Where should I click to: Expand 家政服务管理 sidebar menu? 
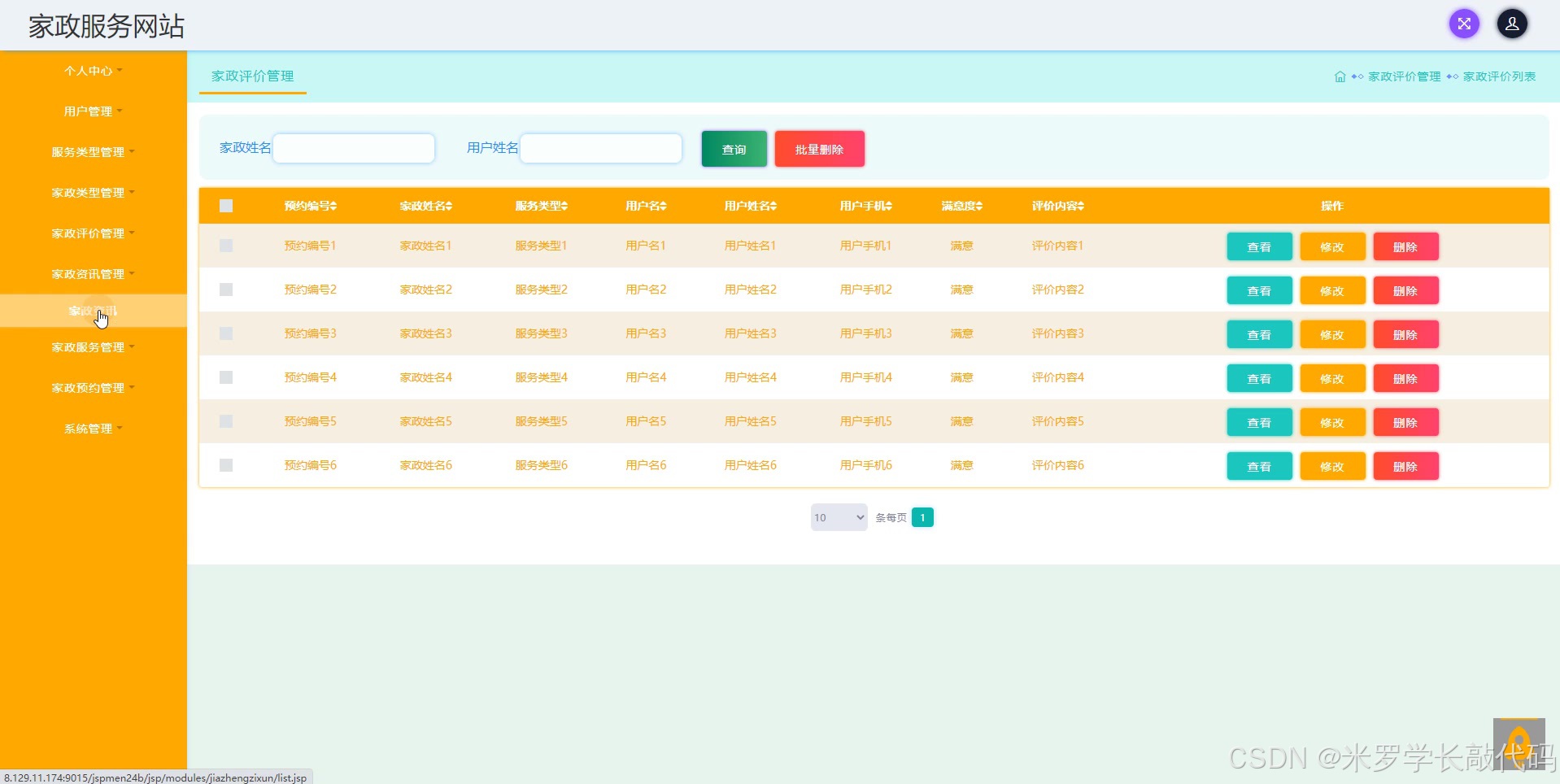click(x=94, y=347)
